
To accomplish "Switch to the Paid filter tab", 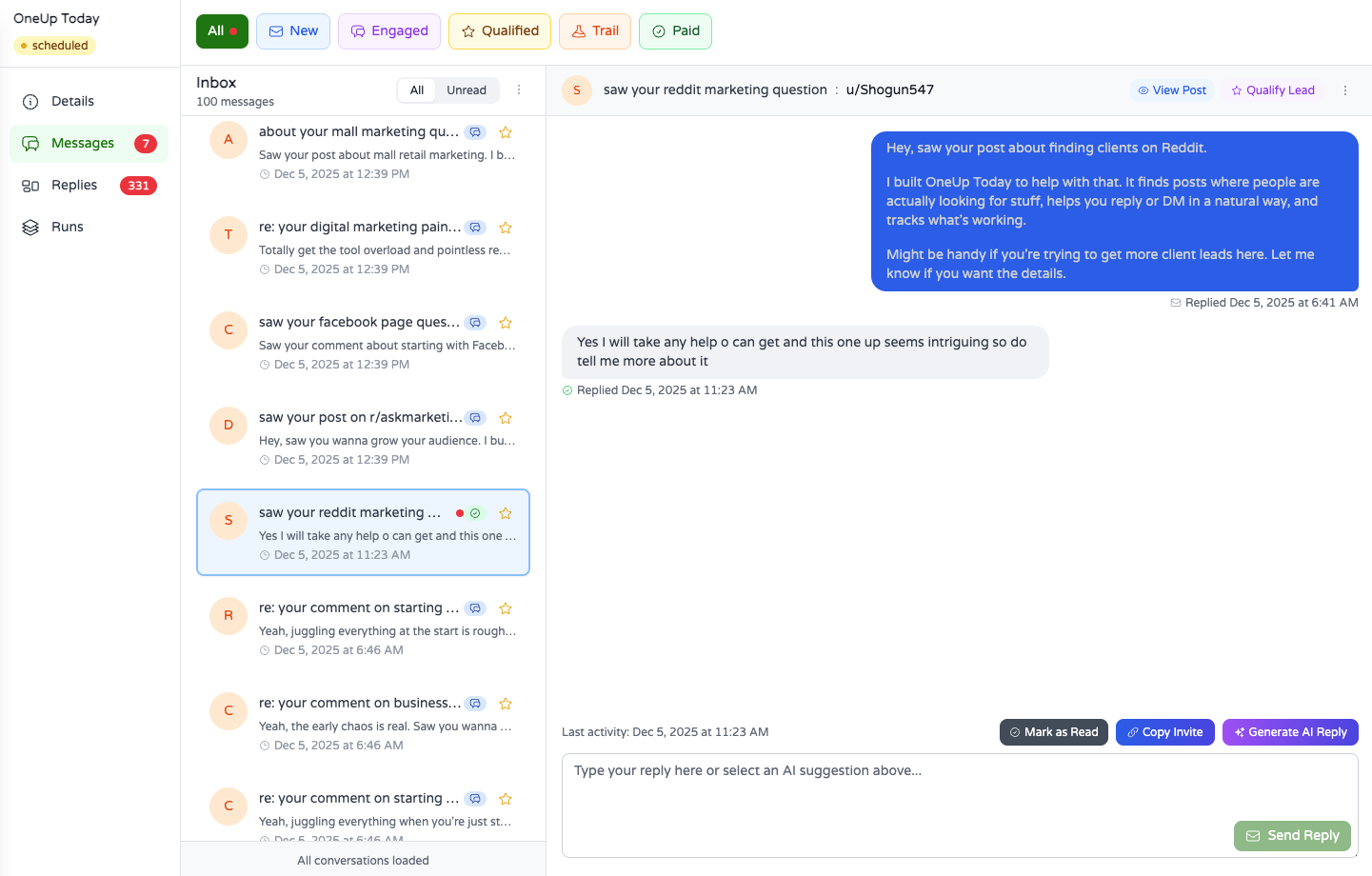I will tap(675, 30).
